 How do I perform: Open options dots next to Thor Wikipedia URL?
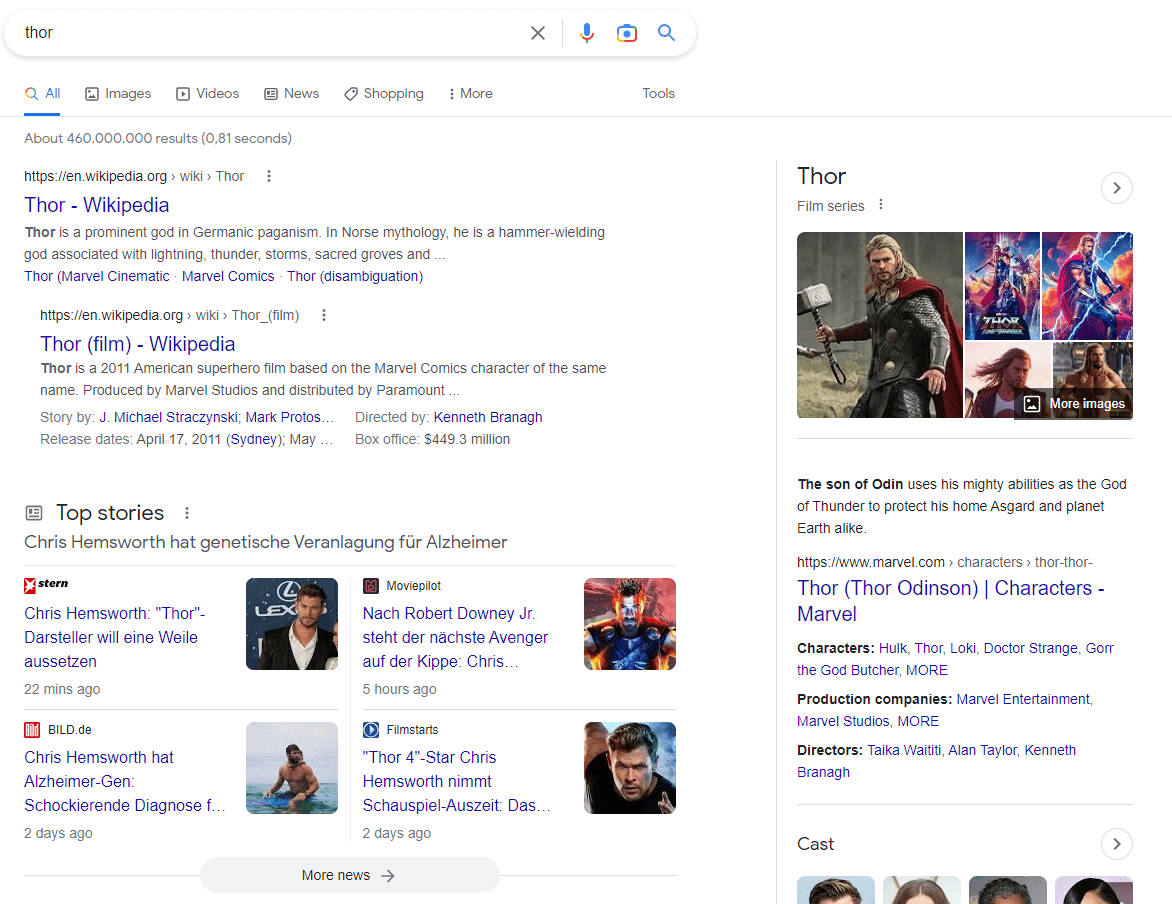269,176
